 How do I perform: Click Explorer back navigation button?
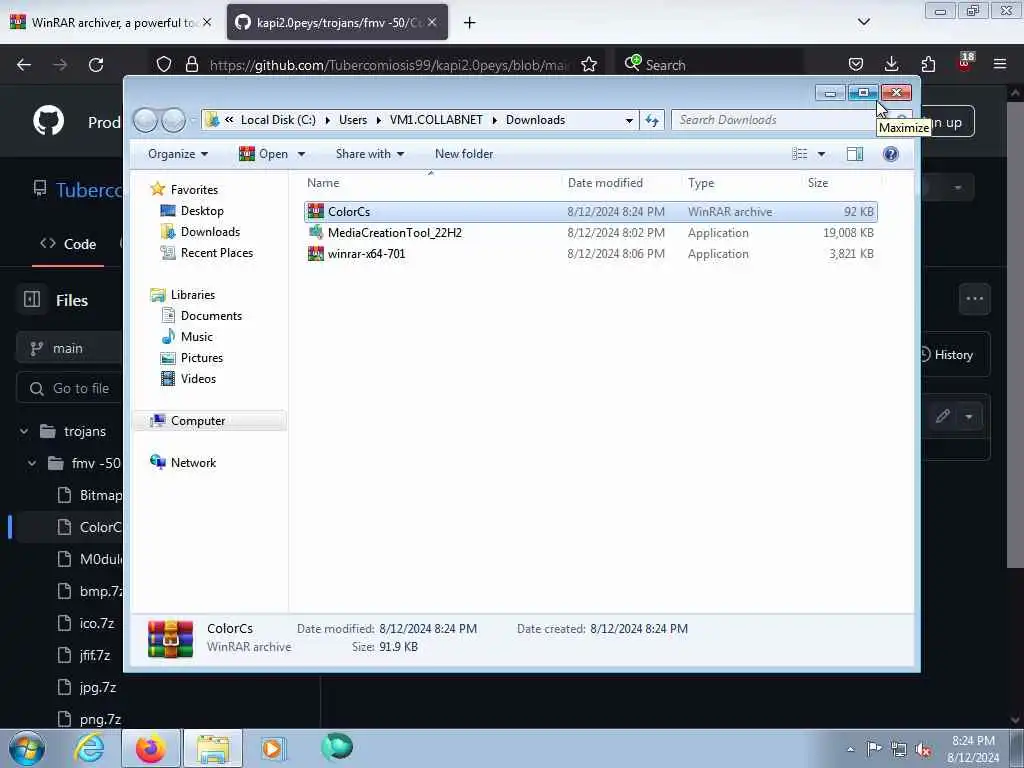[145, 120]
